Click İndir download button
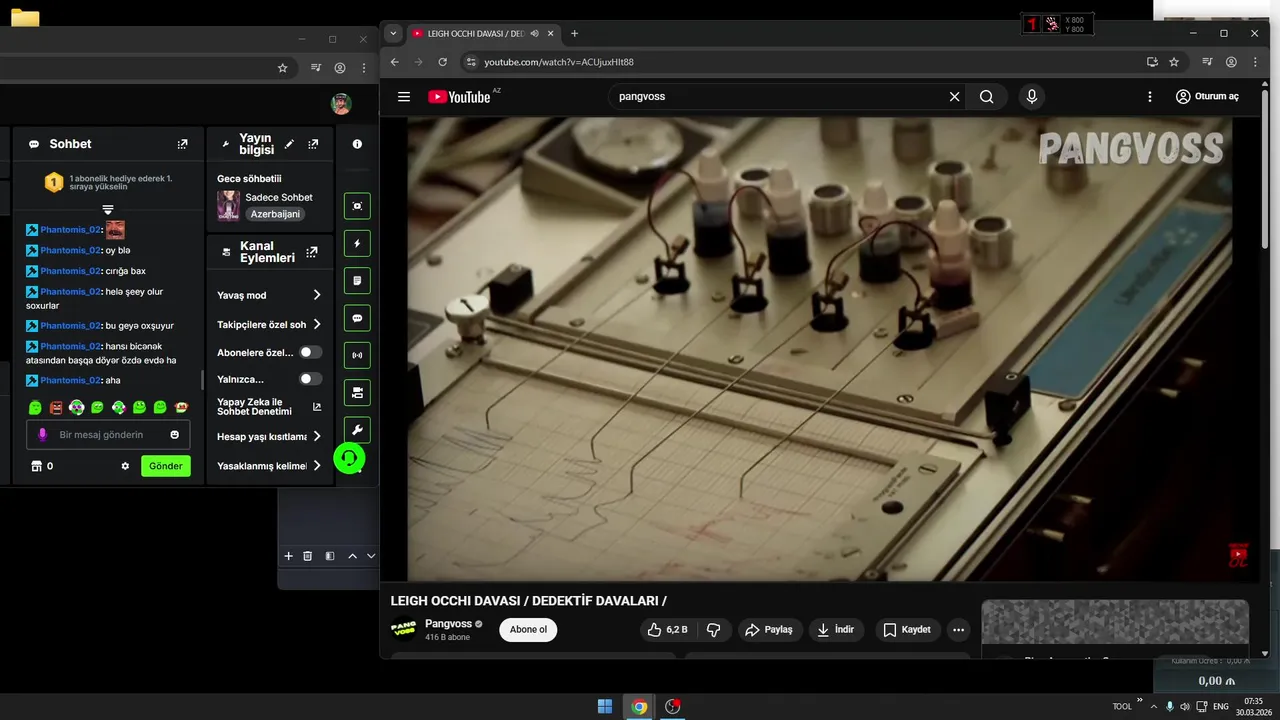The width and height of the screenshot is (1280, 720). (836, 630)
